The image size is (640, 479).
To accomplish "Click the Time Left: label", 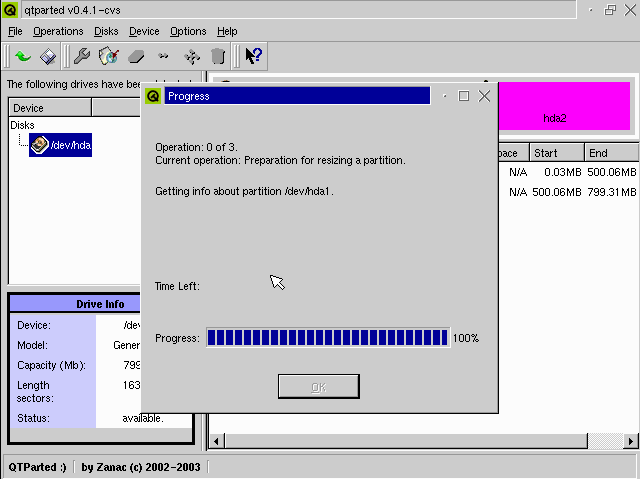I will [177, 286].
